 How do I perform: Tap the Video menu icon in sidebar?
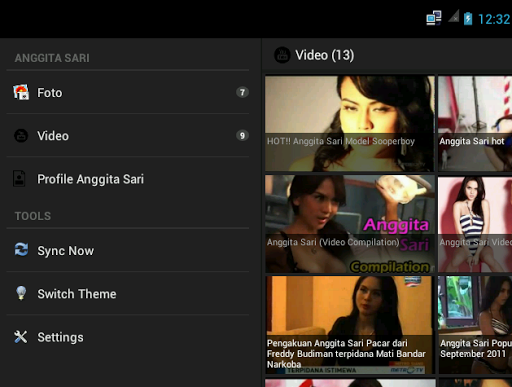tap(21, 136)
